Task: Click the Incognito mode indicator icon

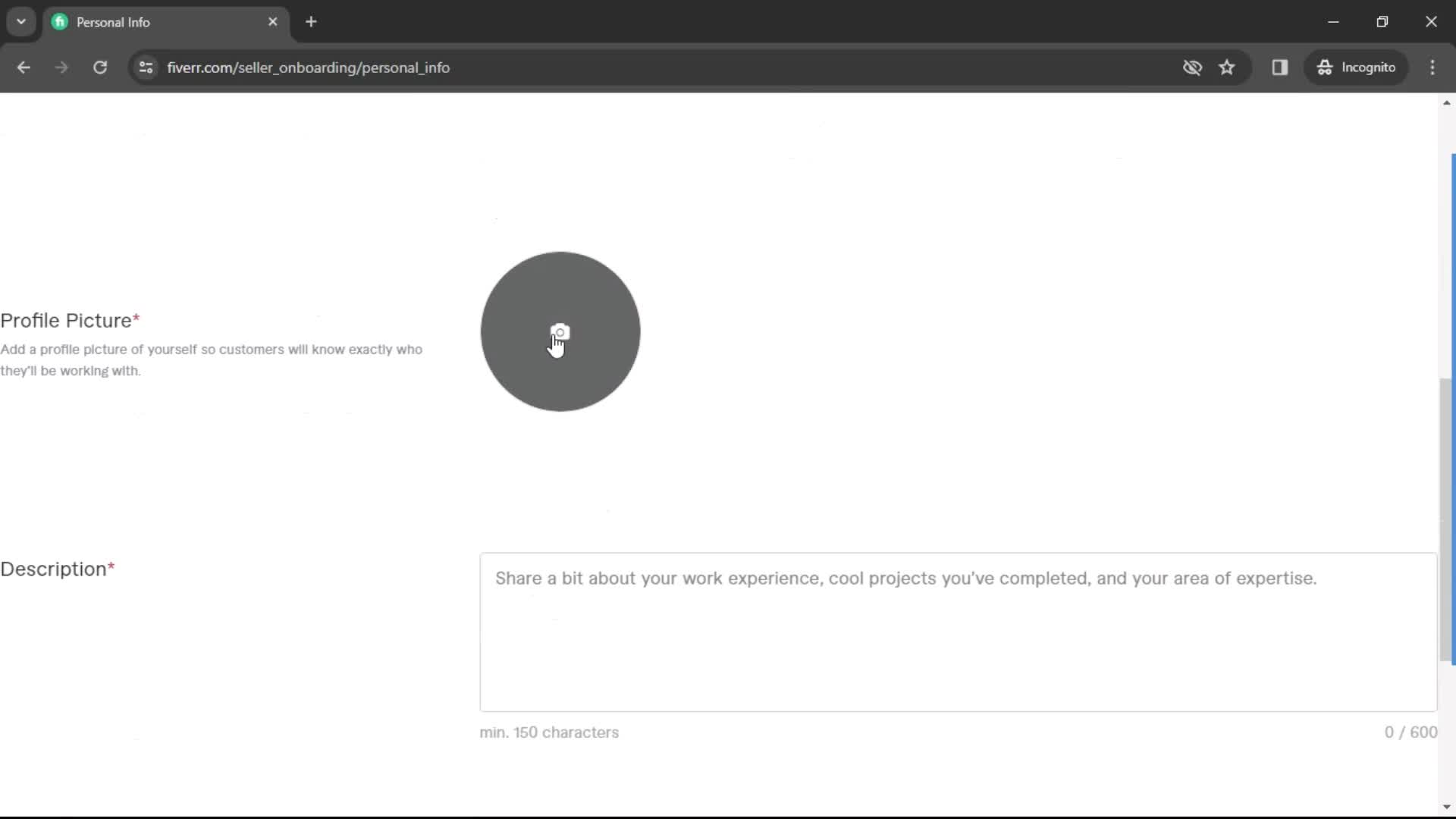Action: pos(1325,67)
